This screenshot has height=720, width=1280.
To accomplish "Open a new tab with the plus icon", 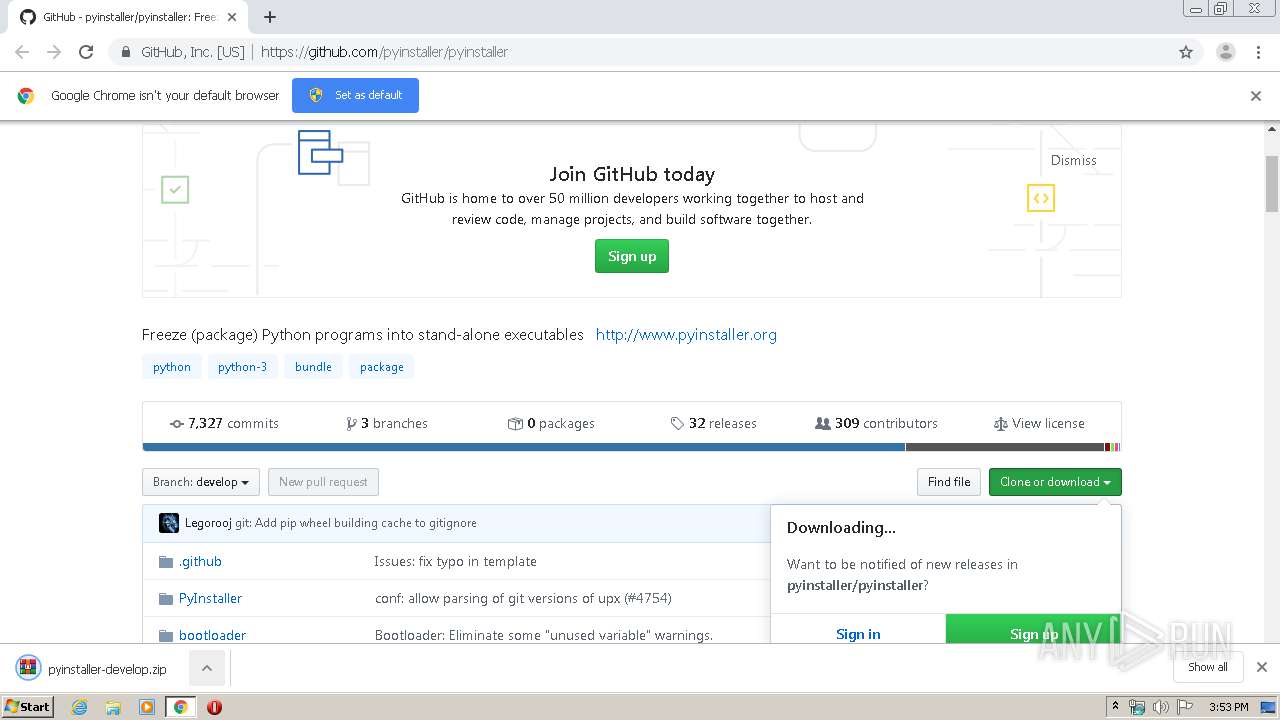I will 270,17.
